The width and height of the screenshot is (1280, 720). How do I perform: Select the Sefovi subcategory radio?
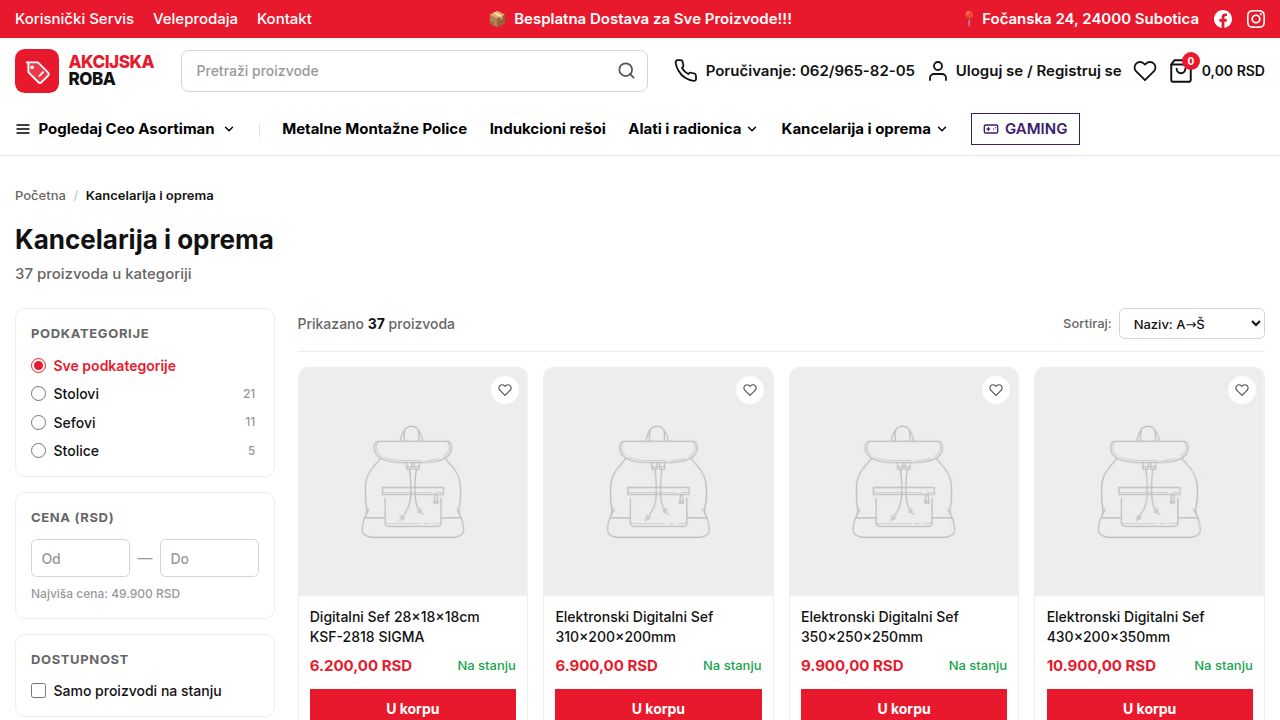(39, 423)
